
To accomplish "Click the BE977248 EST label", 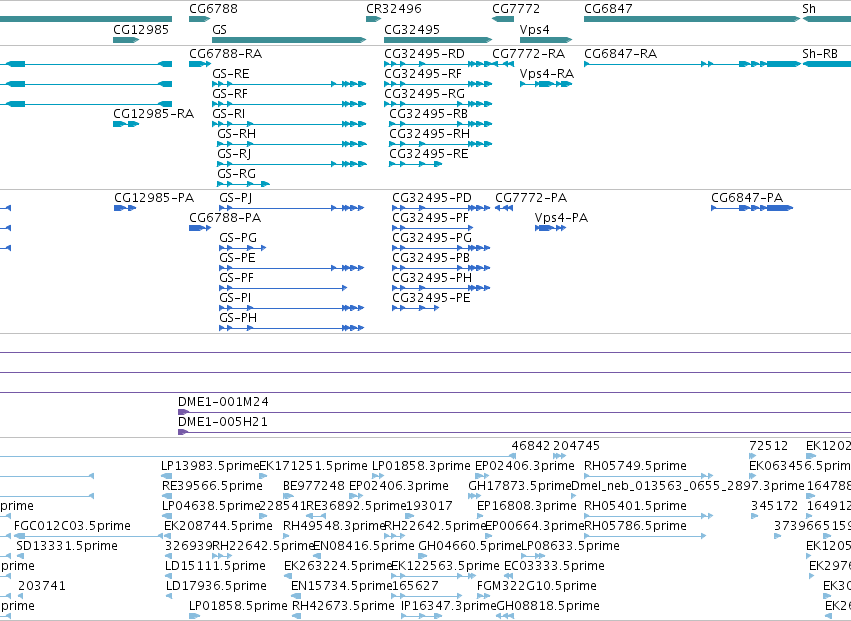I will coord(314,486).
